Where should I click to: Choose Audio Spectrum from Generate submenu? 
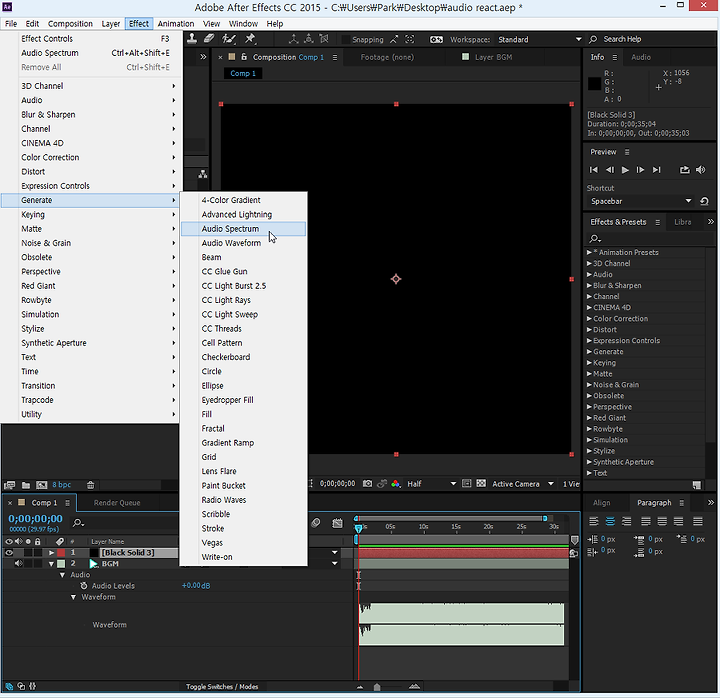tap(243, 229)
